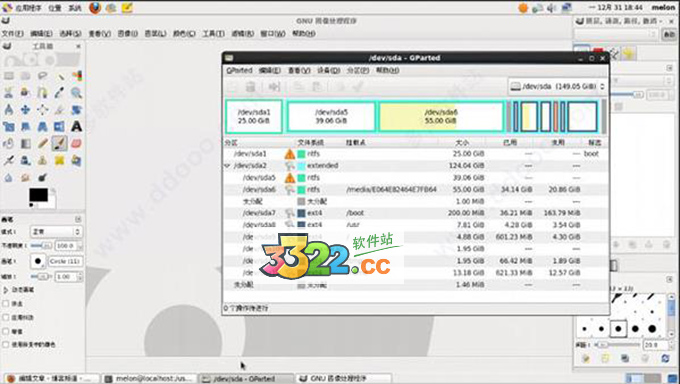The image size is (680, 384).
Task: Click the volume speaker icon in tray
Action: point(552,8)
